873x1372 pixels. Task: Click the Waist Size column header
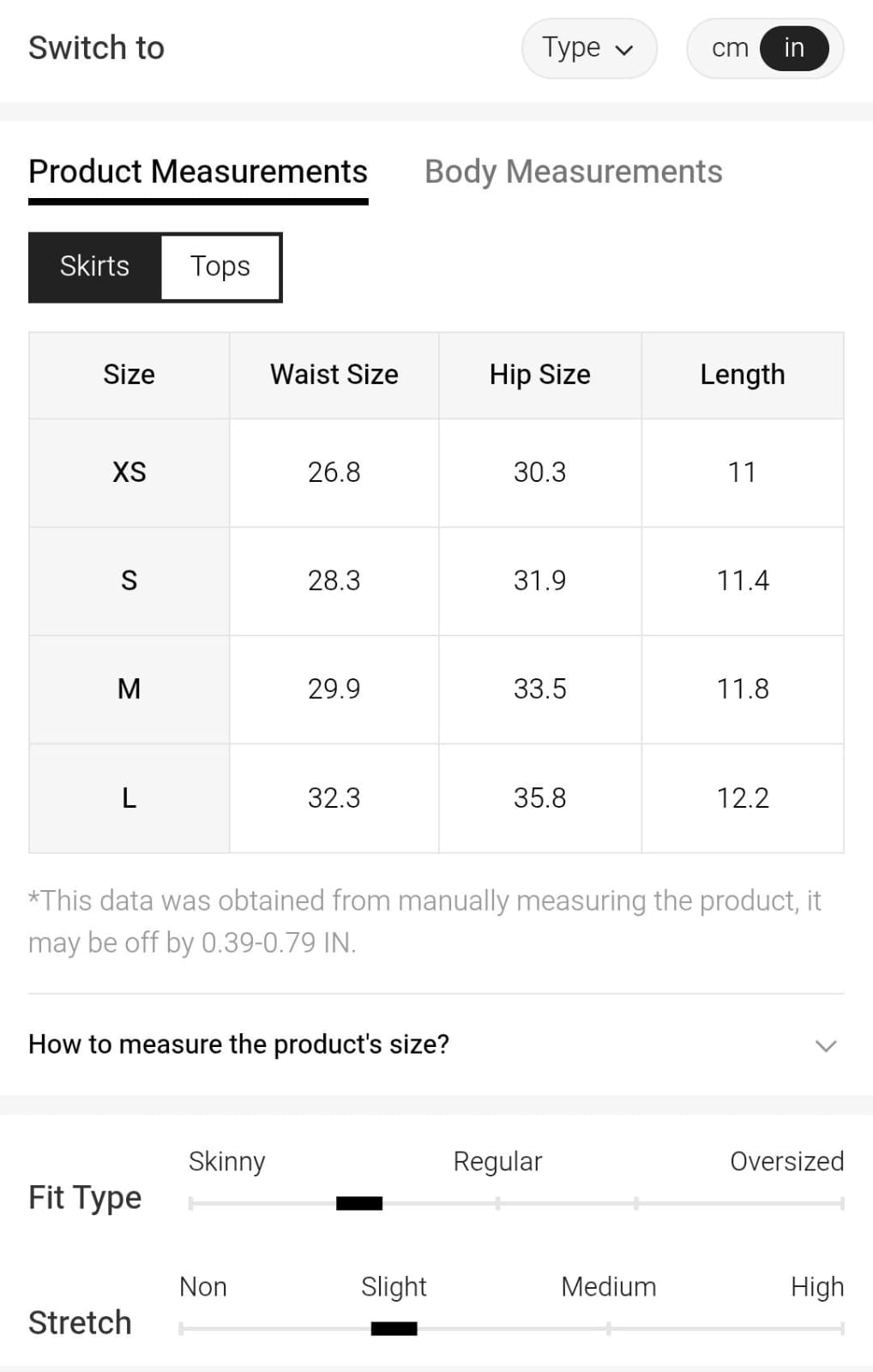334,375
